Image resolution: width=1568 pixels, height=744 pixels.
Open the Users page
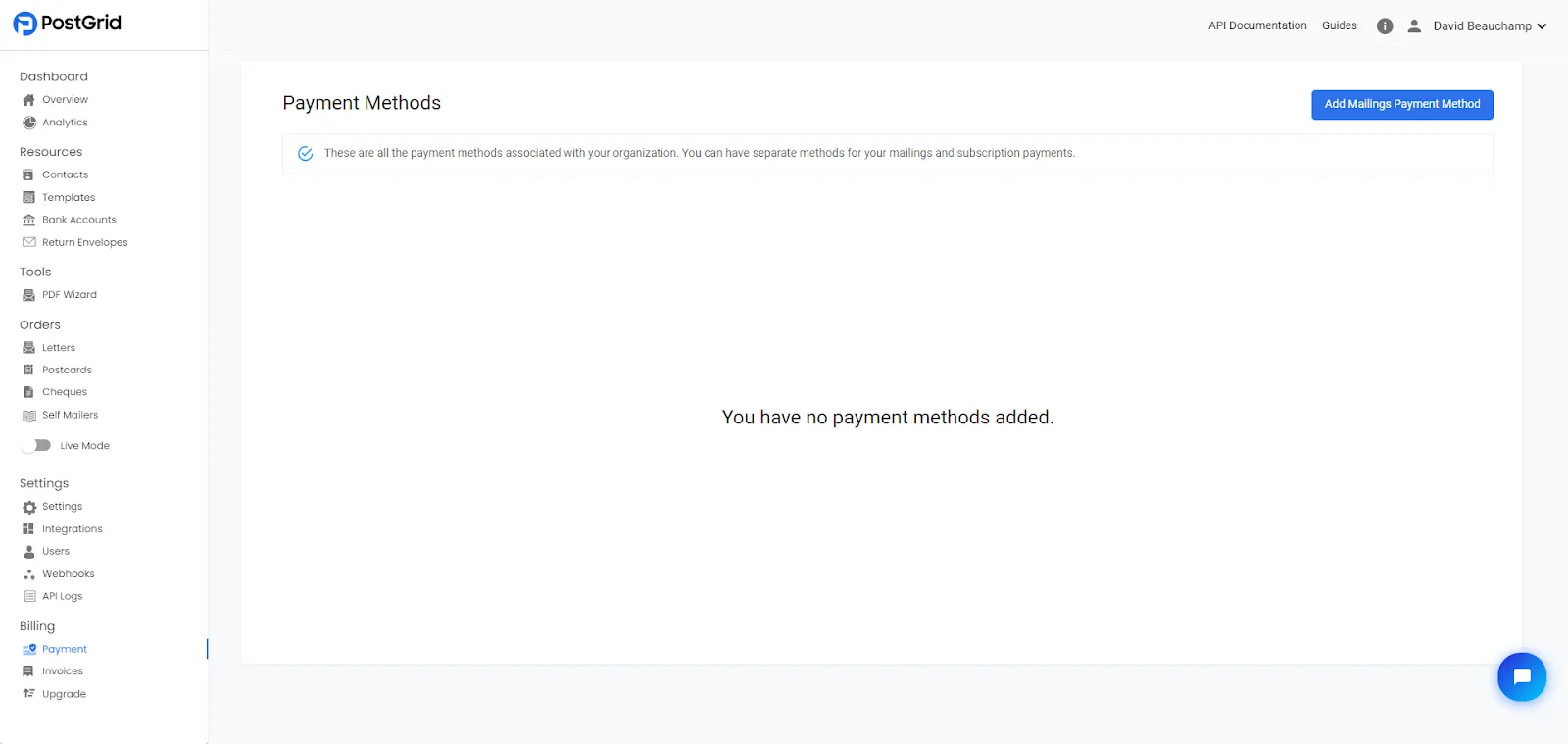coord(56,552)
